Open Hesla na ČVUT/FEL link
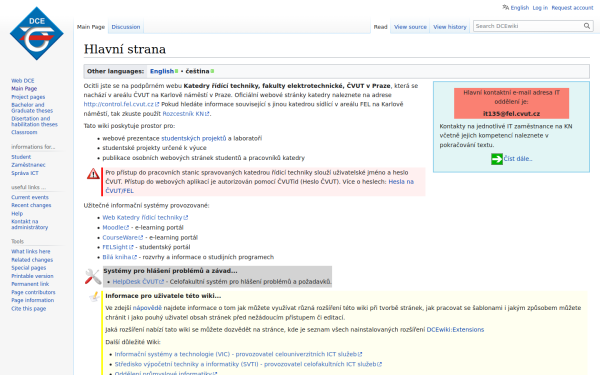Image resolution: width=600 pixels, height=375 pixels. click(259, 186)
